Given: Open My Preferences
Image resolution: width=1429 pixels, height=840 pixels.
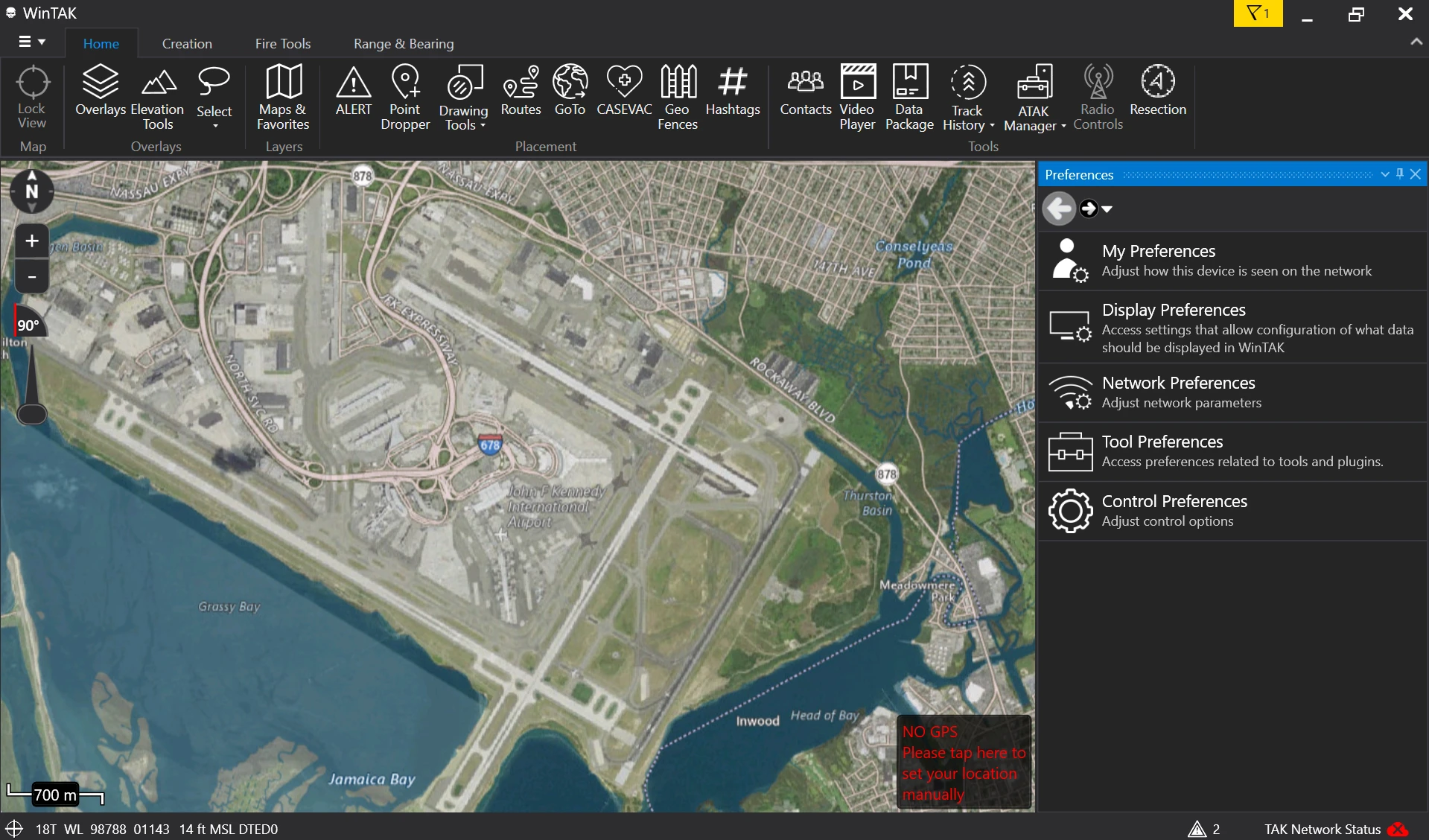Looking at the screenshot, I should coord(1232,261).
